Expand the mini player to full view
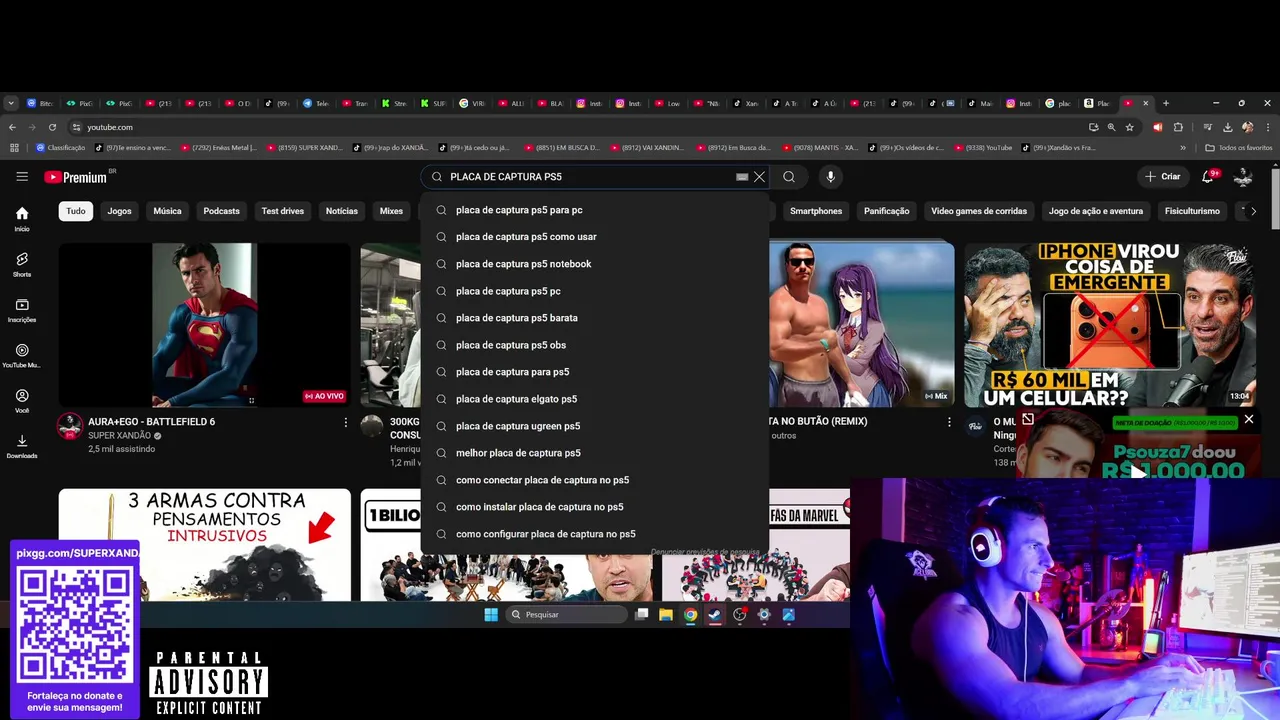This screenshot has height=720, width=1280. 1027,420
